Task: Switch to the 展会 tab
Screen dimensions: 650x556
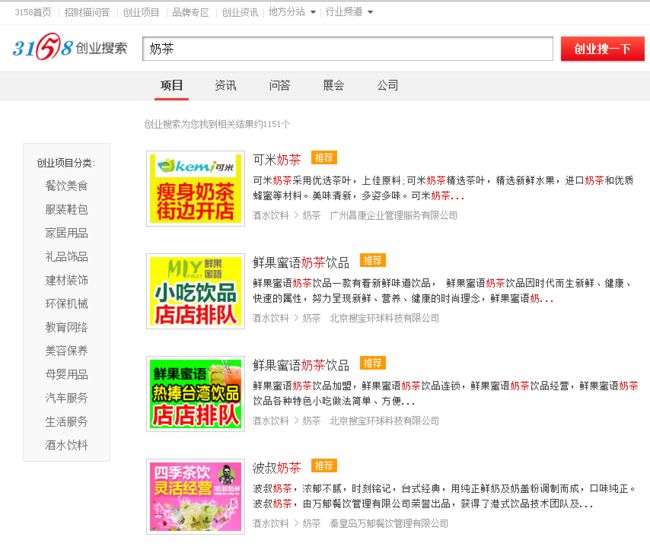Action: point(333,85)
